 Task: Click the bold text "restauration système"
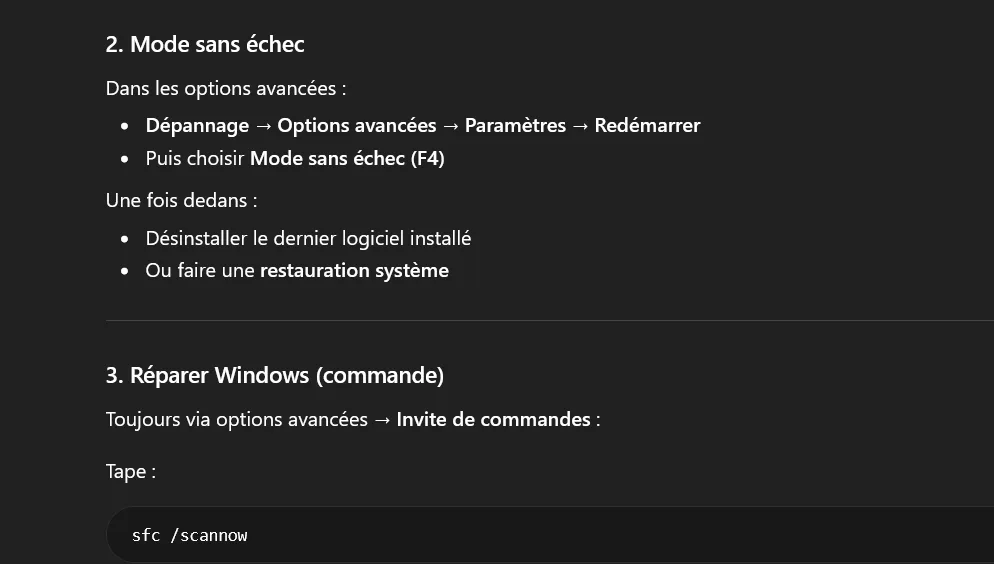point(354,271)
